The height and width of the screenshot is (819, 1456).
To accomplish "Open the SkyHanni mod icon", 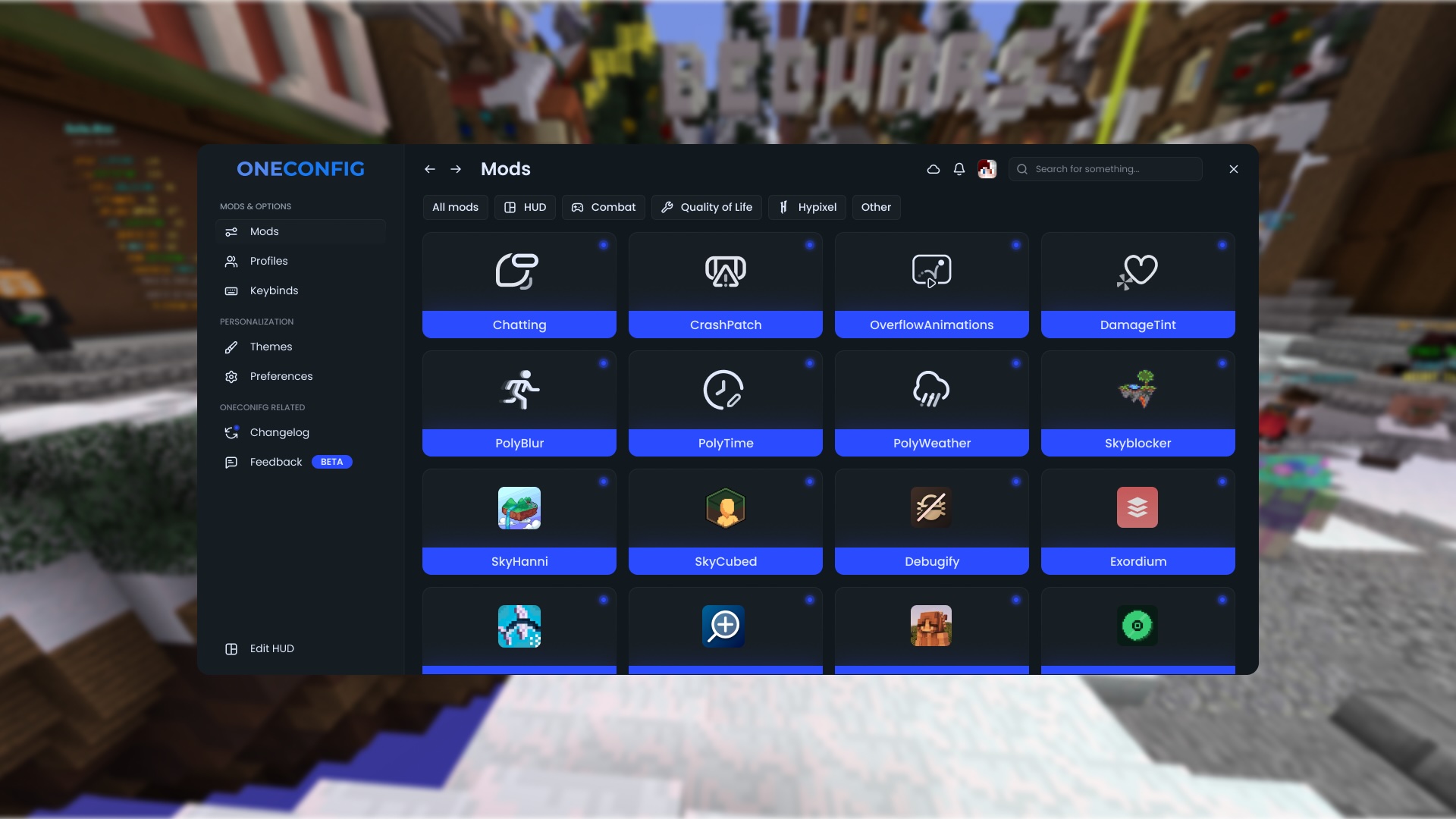I will coord(519,508).
